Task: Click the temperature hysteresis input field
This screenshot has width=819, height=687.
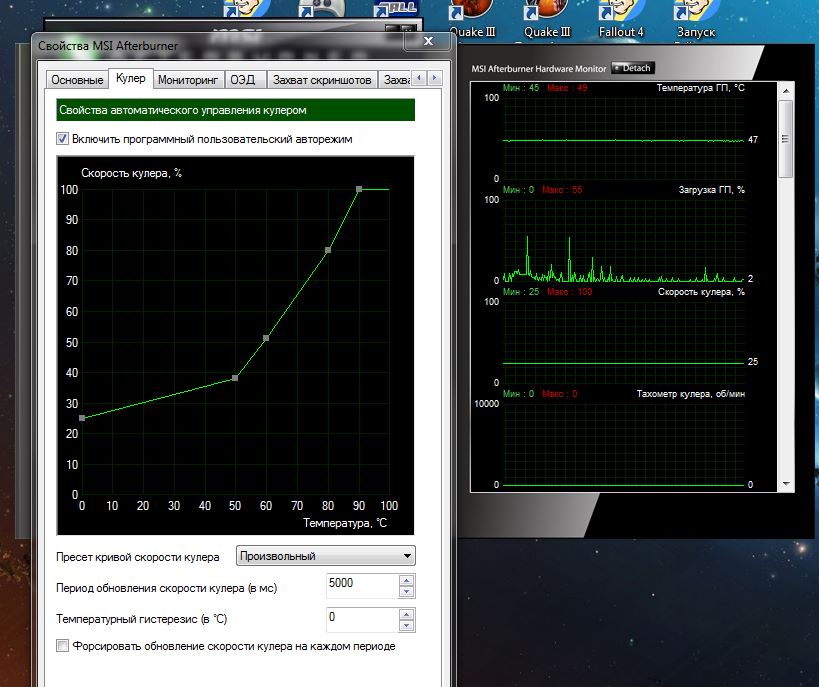Action: pyautogui.click(x=360, y=617)
